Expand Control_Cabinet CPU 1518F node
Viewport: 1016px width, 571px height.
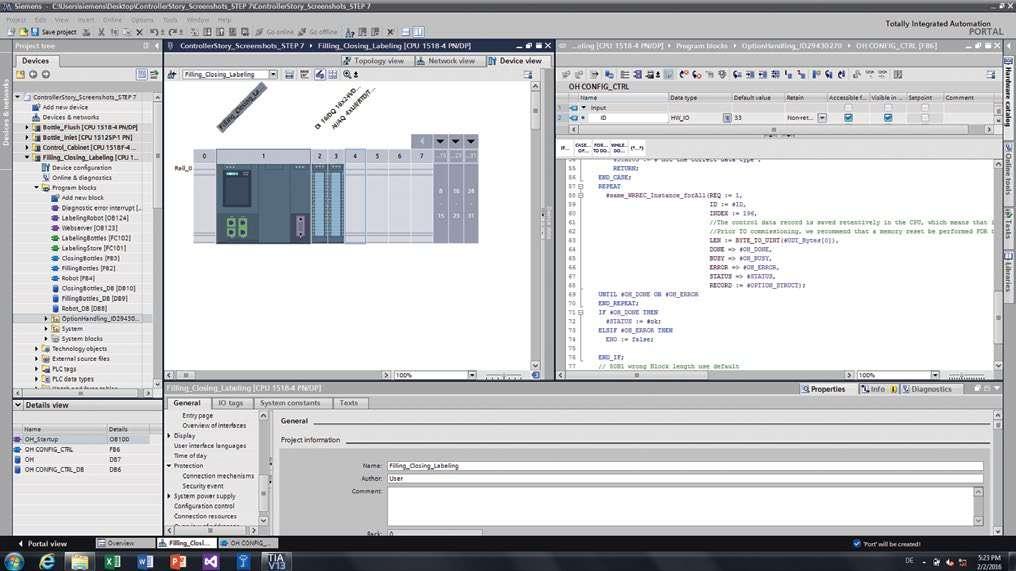[x=27, y=148]
